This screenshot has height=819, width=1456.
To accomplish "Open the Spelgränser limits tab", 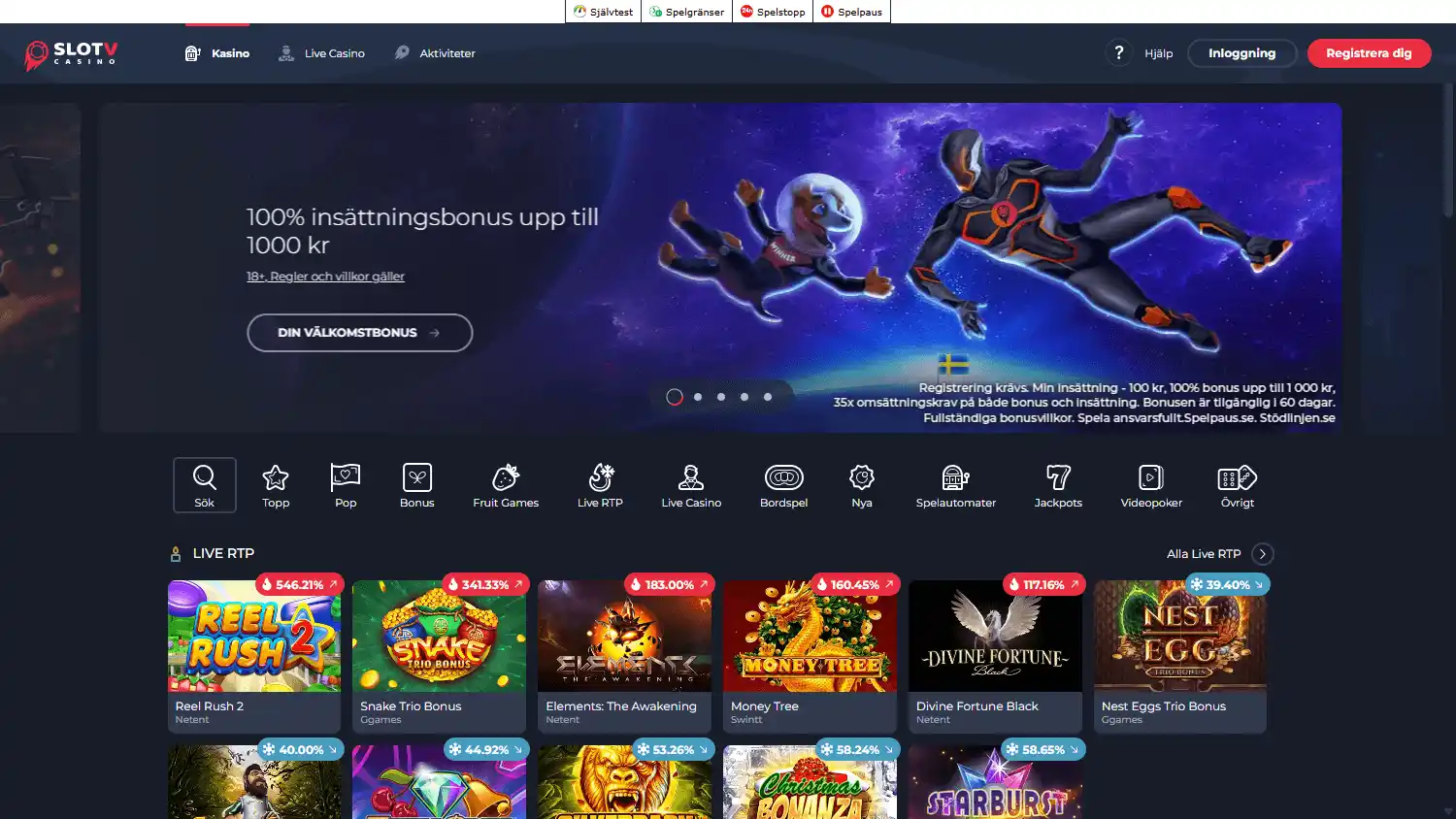I will (x=686, y=12).
